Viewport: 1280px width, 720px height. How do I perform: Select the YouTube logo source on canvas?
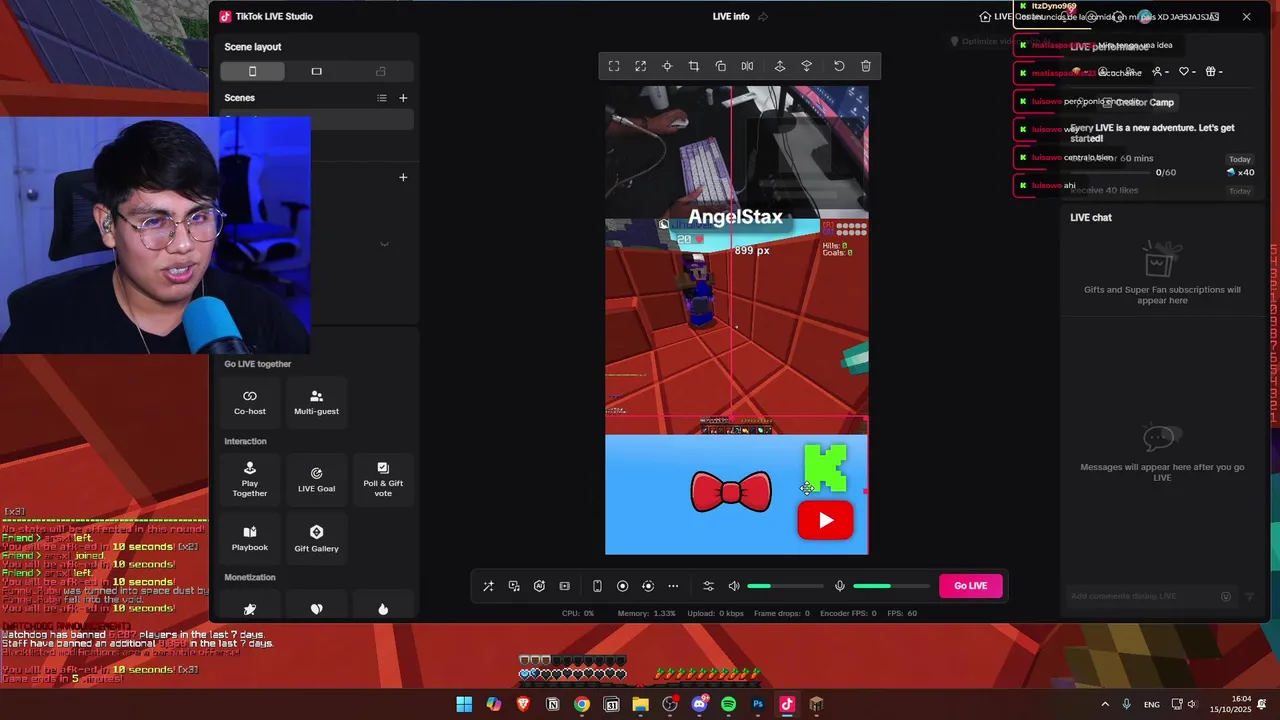[825, 520]
